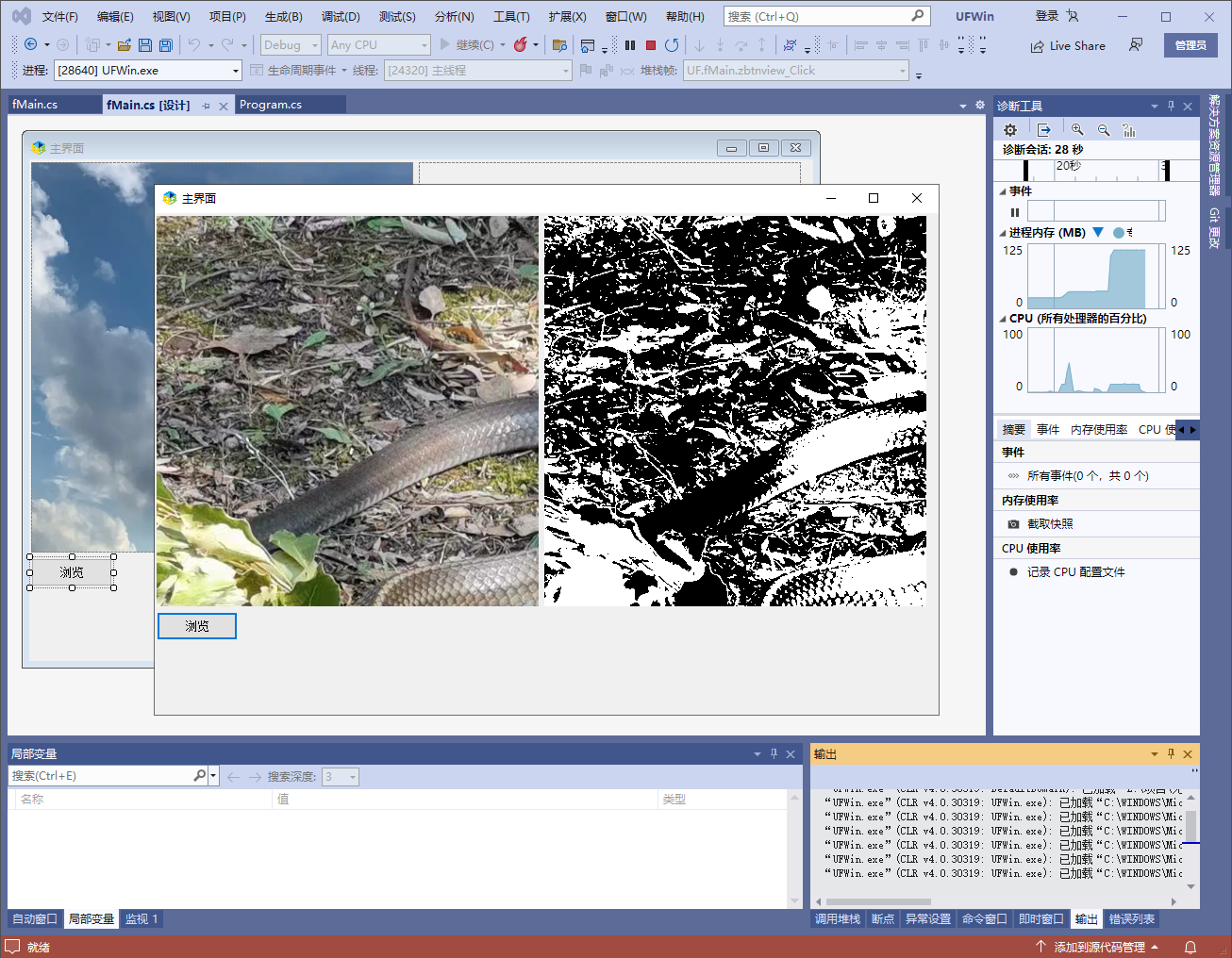Restart the debug session with the circular arrow
The image size is (1232, 958).
tap(672, 45)
